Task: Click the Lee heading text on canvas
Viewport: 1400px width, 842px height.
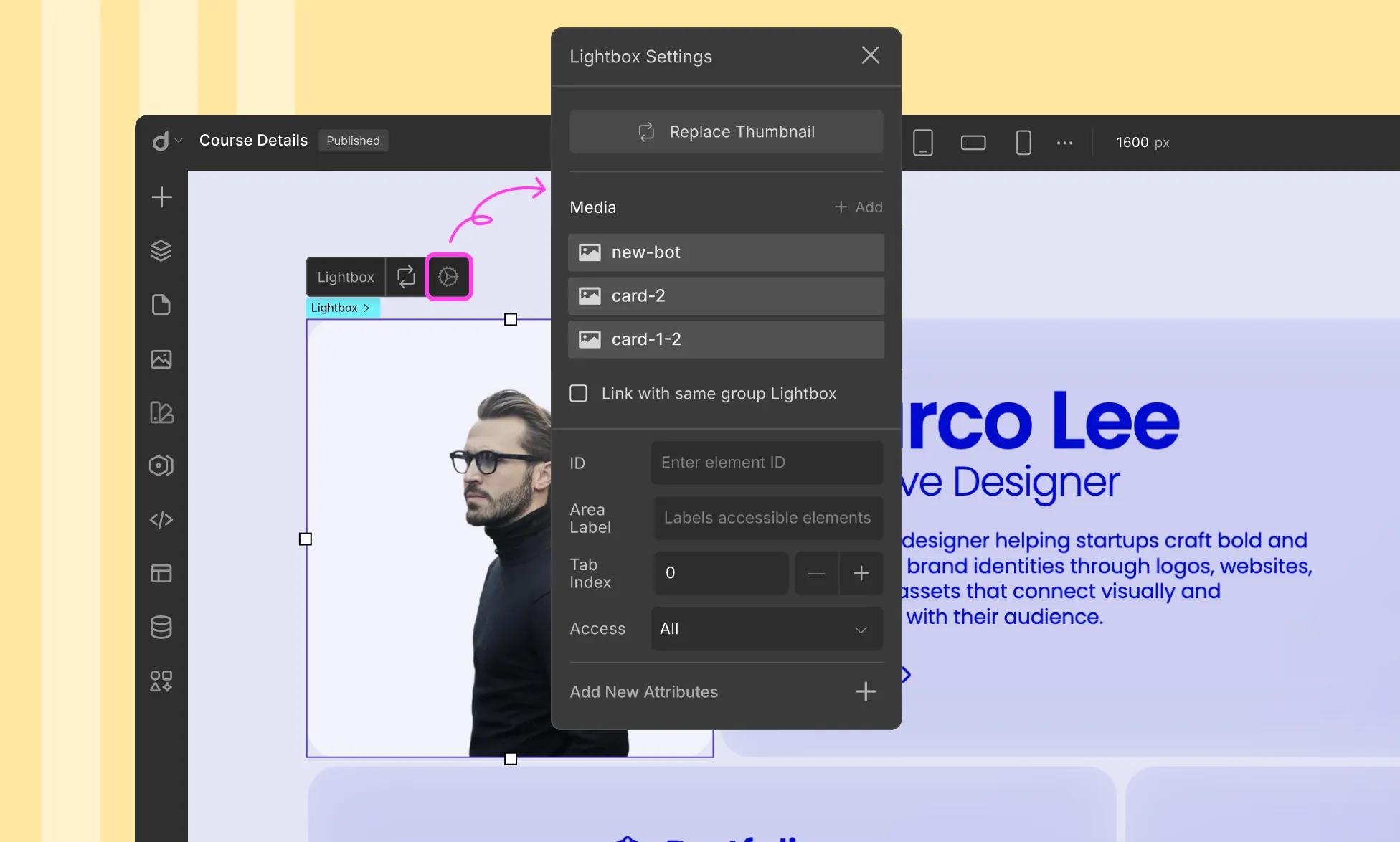Action: pos(1115,420)
